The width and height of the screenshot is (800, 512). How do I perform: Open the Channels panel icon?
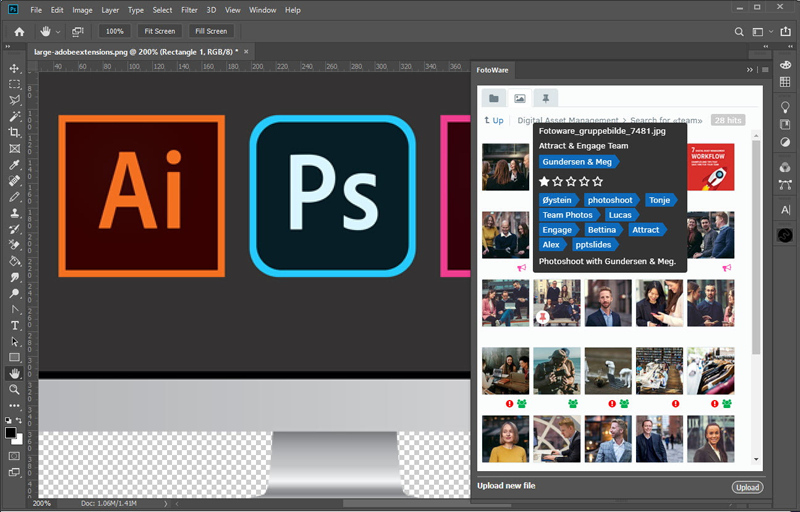click(x=785, y=167)
